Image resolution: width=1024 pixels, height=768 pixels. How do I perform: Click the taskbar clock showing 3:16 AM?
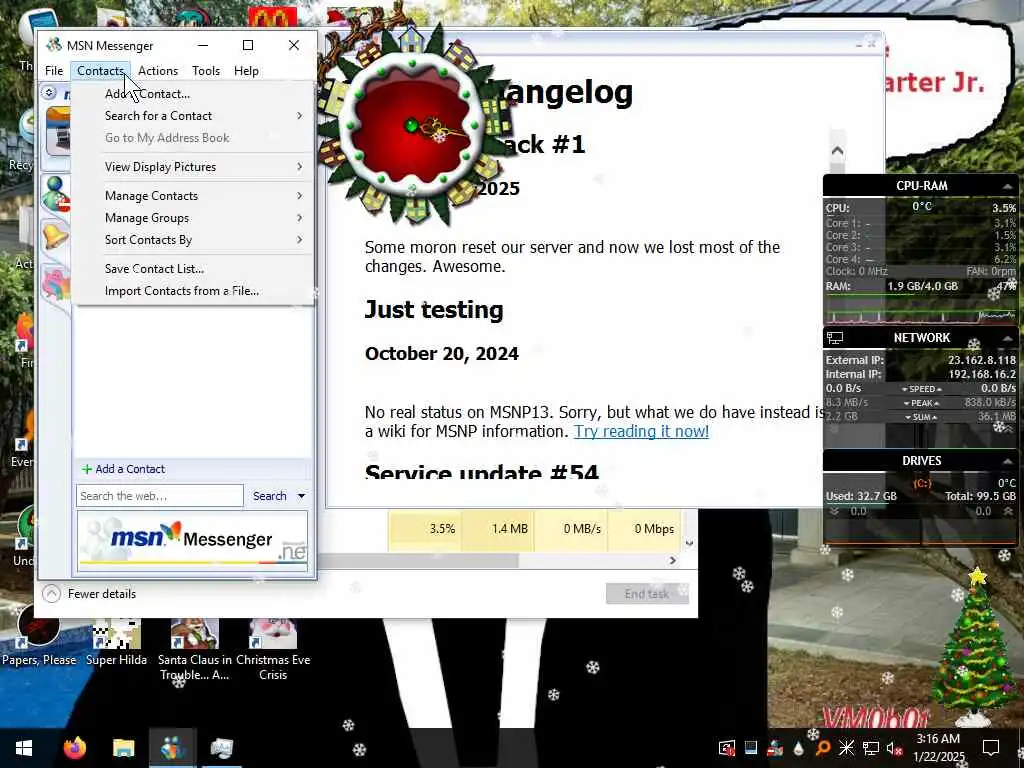pos(938,748)
